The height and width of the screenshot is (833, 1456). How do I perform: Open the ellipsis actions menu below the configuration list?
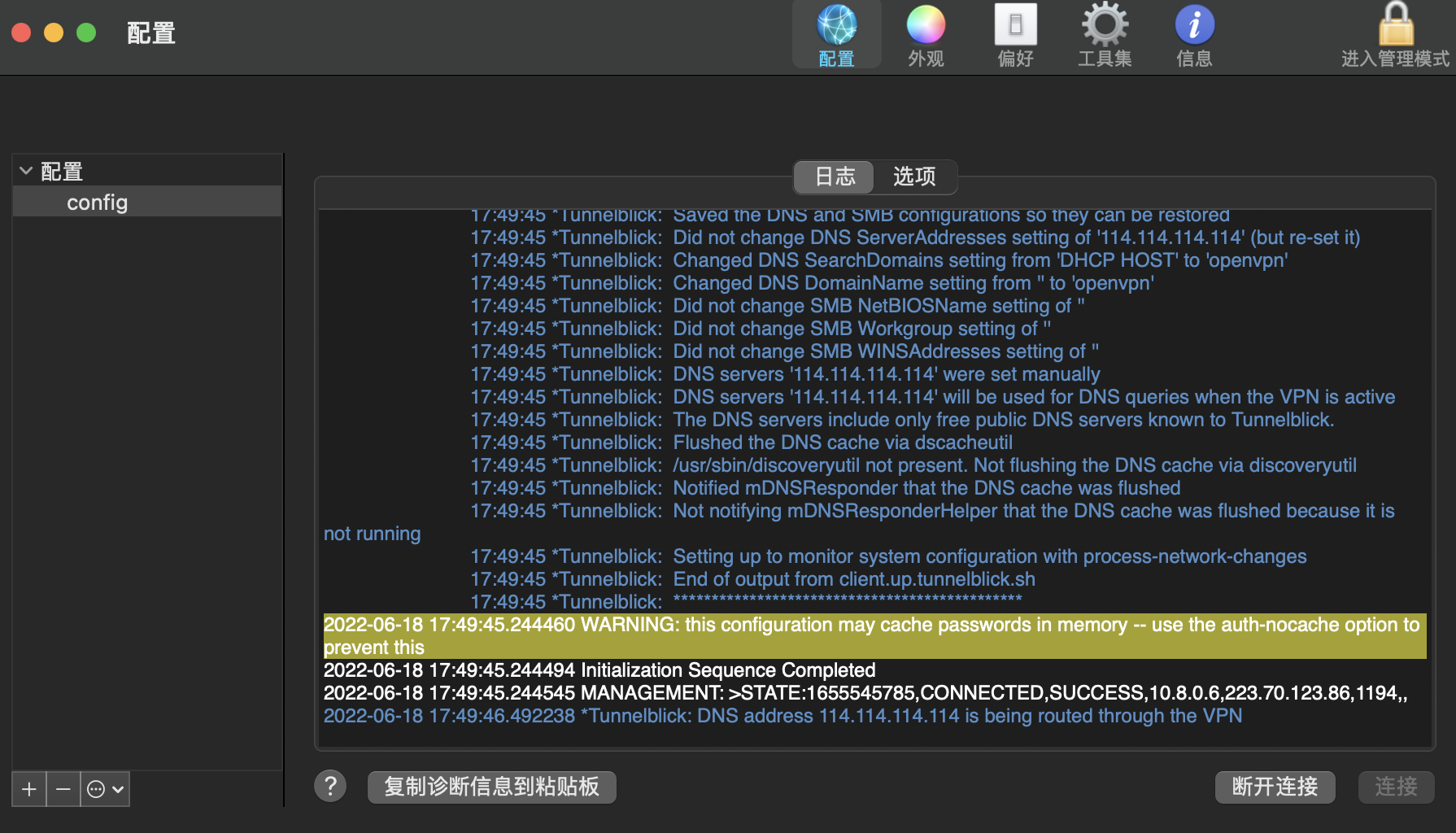pyautogui.click(x=106, y=789)
